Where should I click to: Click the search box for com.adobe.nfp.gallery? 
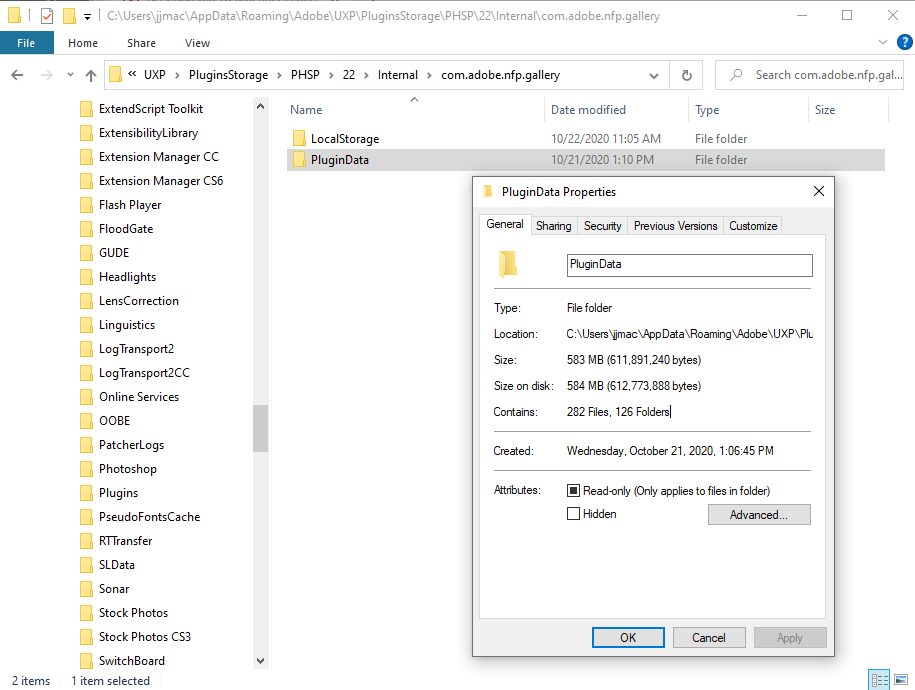(809, 75)
